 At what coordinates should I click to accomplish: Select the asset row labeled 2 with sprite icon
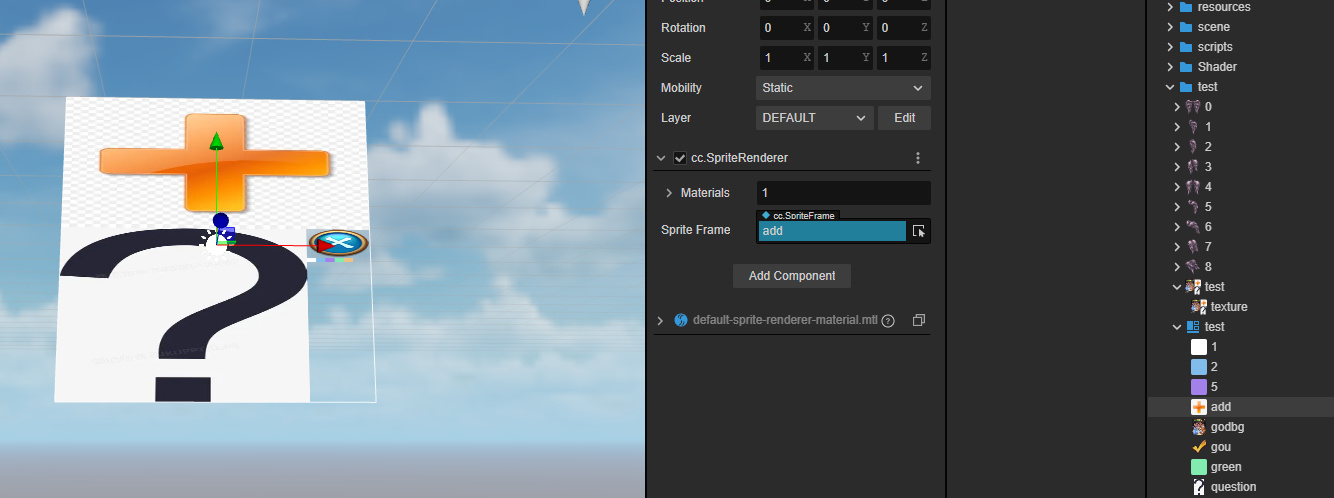[1241, 147]
